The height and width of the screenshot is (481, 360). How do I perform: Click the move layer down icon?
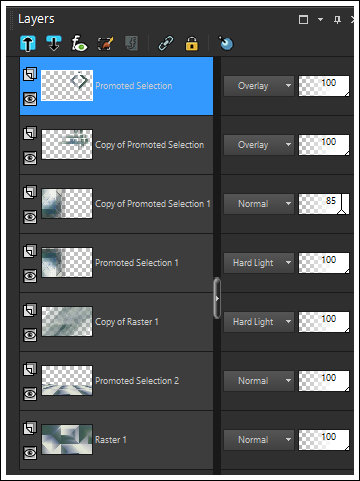(54, 43)
